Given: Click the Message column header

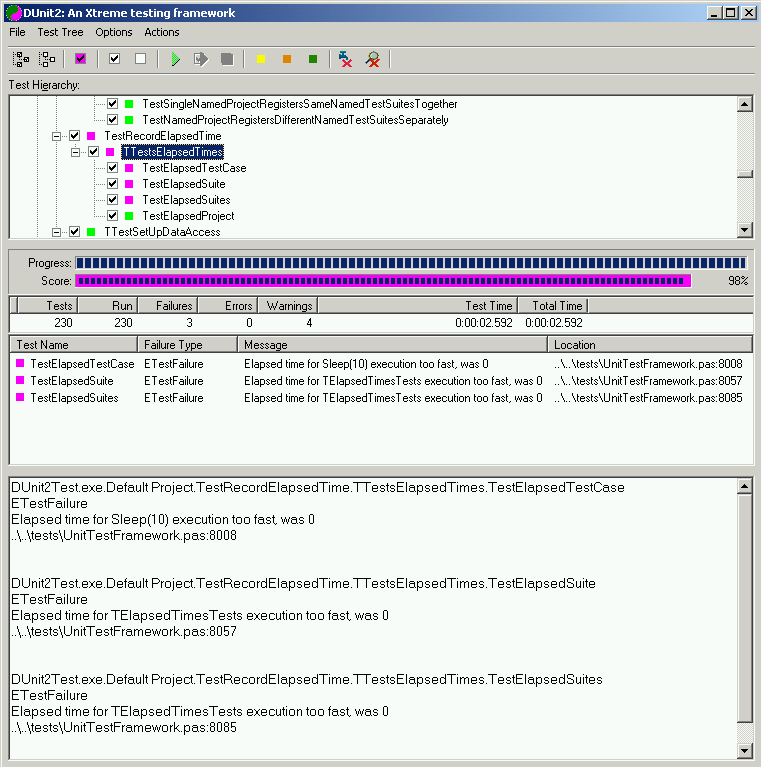Looking at the screenshot, I should click(392, 345).
